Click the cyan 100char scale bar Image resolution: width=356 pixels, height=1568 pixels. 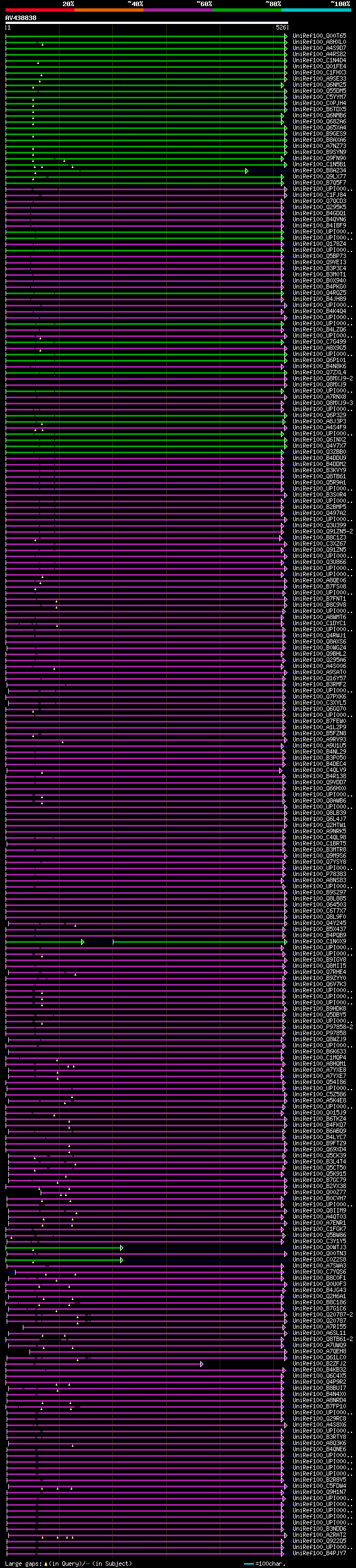[x=248, y=1564]
